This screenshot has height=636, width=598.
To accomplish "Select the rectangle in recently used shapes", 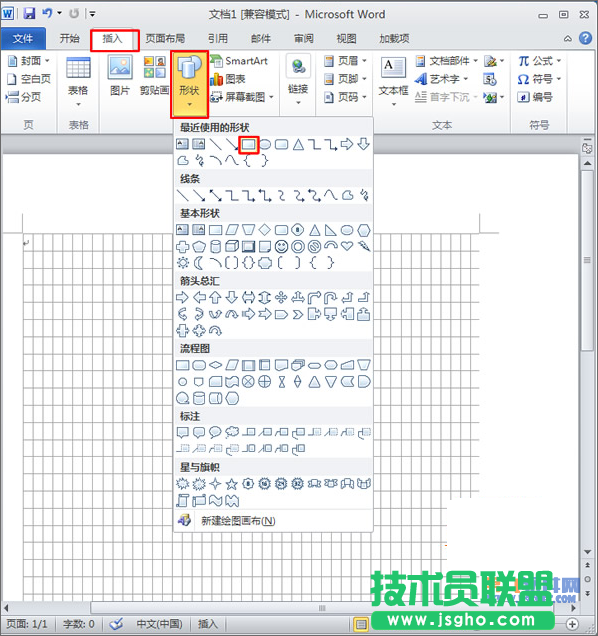I will [x=248, y=144].
